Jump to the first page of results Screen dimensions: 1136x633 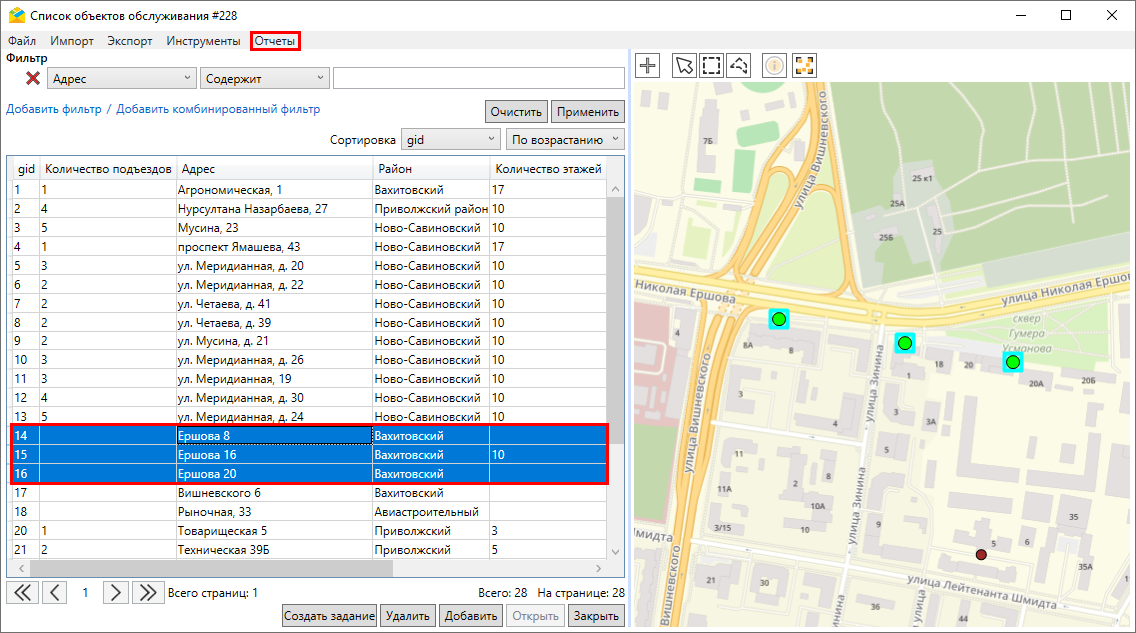click(x=22, y=592)
